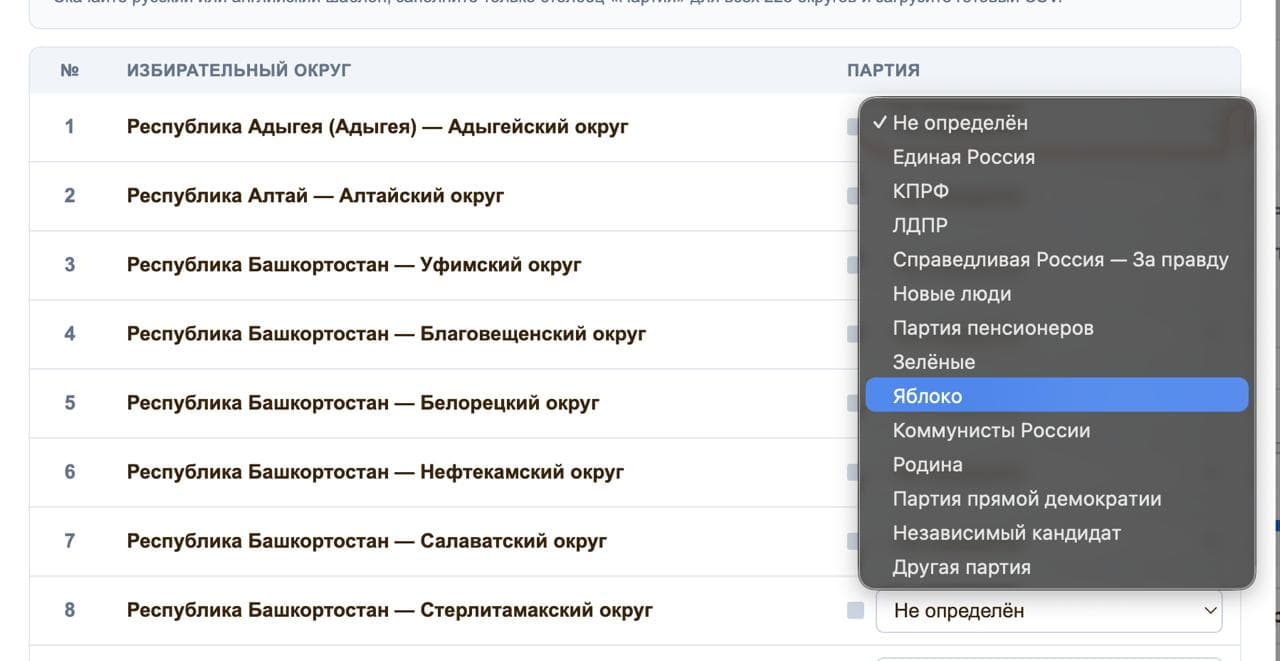1280x661 pixels.
Task: Click Республика Башкортостан — Благовещенский округ text
Action: (387, 334)
